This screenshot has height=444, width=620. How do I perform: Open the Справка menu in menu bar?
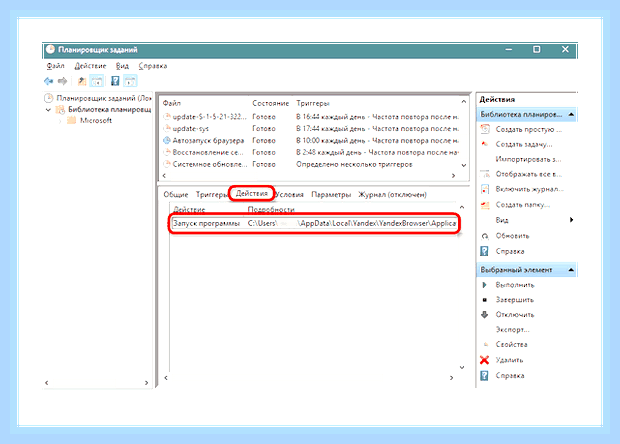[x=153, y=66]
